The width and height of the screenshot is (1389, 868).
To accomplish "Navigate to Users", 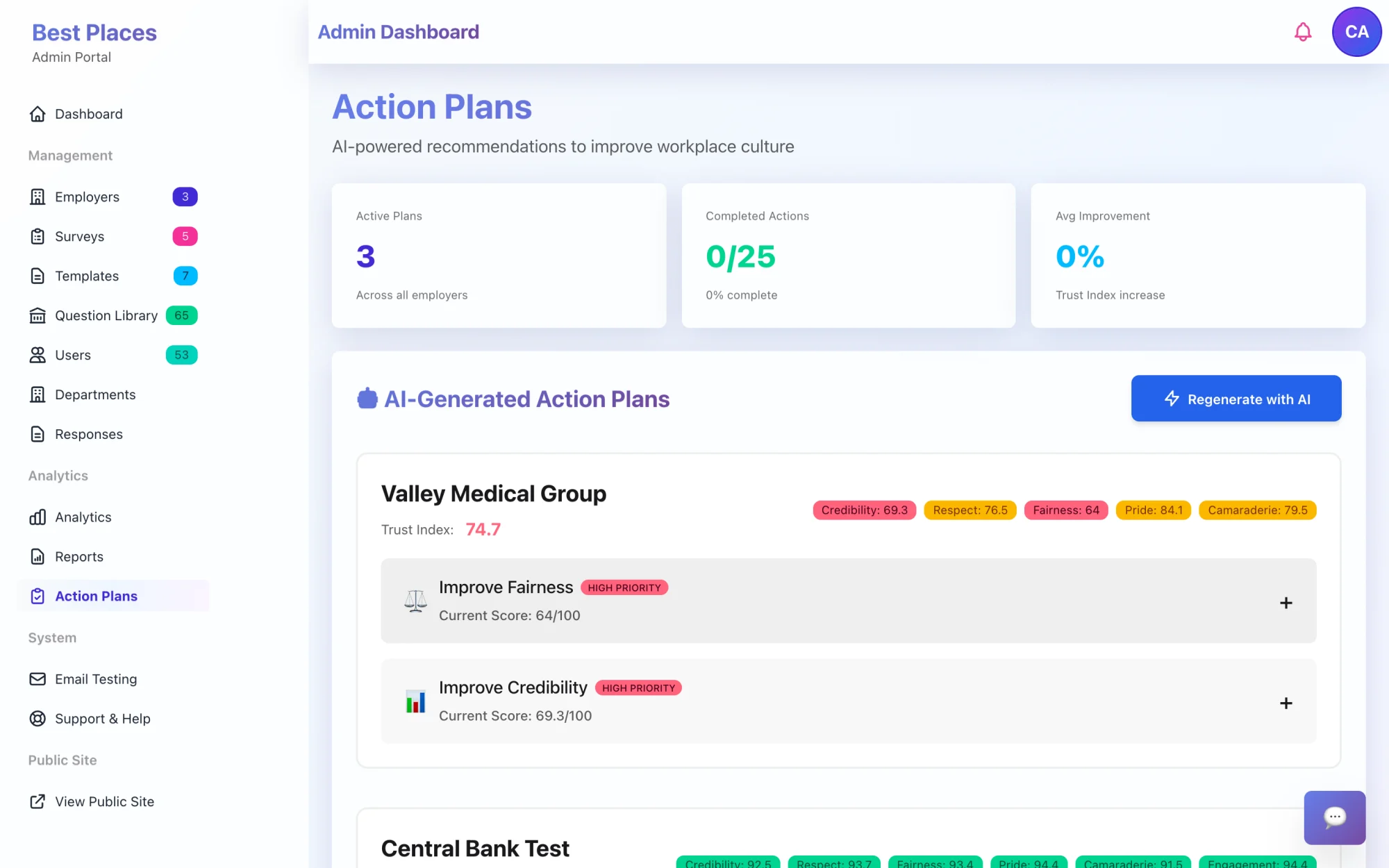I will [x=113, y=356].
